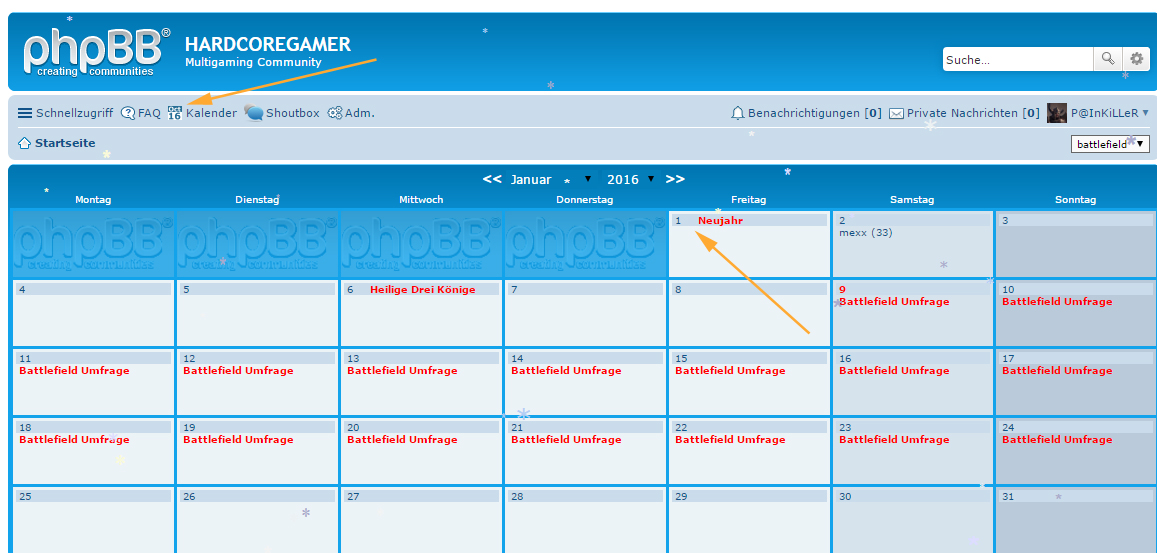Click the Kalender date icon
This screenshot has height=553, width=1157.
[x=175, y=113]
